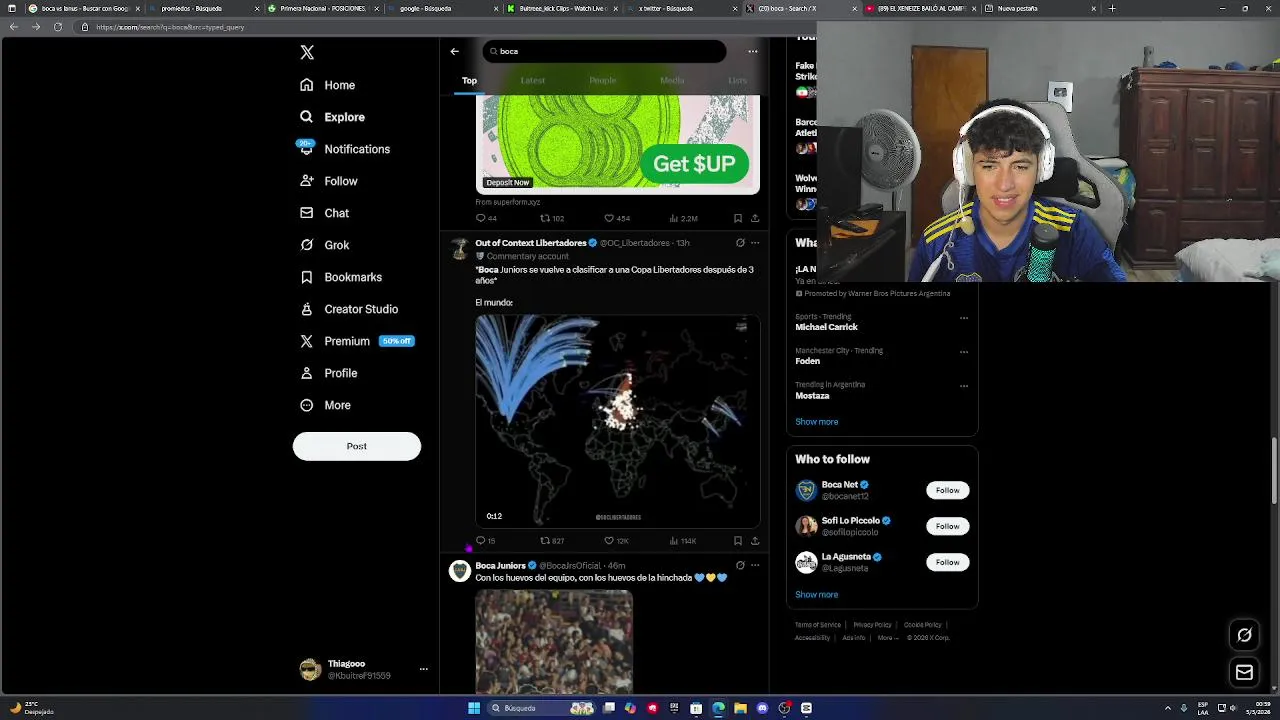The image size is (1280, 720).
Task: Open Mostaza trending topic
Action: click(812, 396)
